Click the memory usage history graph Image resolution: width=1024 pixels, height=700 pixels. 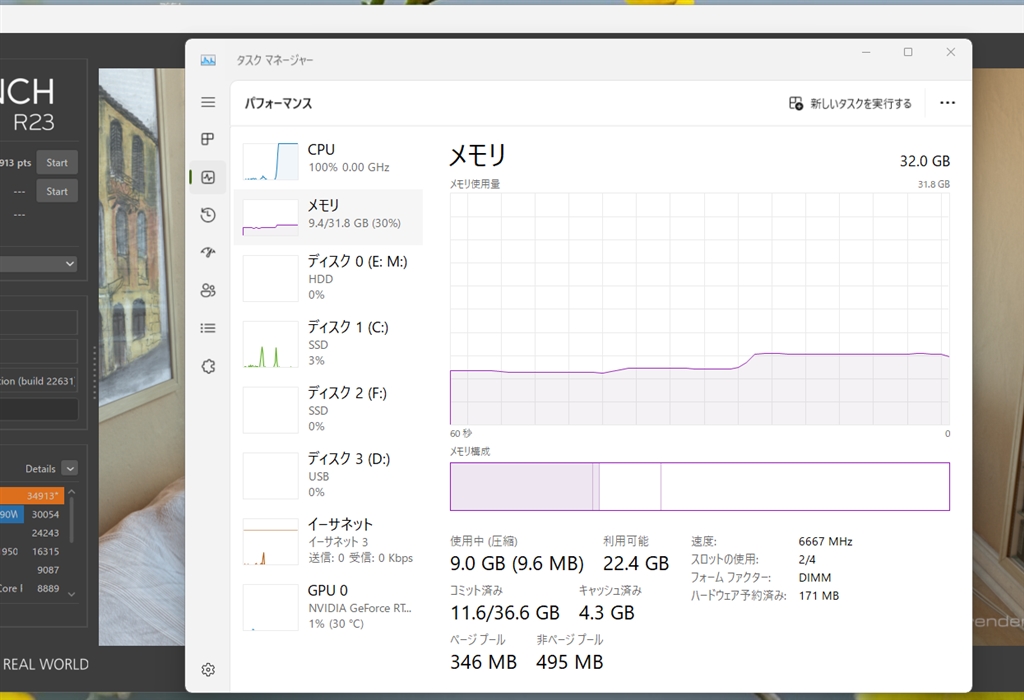[x=699, y=309]
